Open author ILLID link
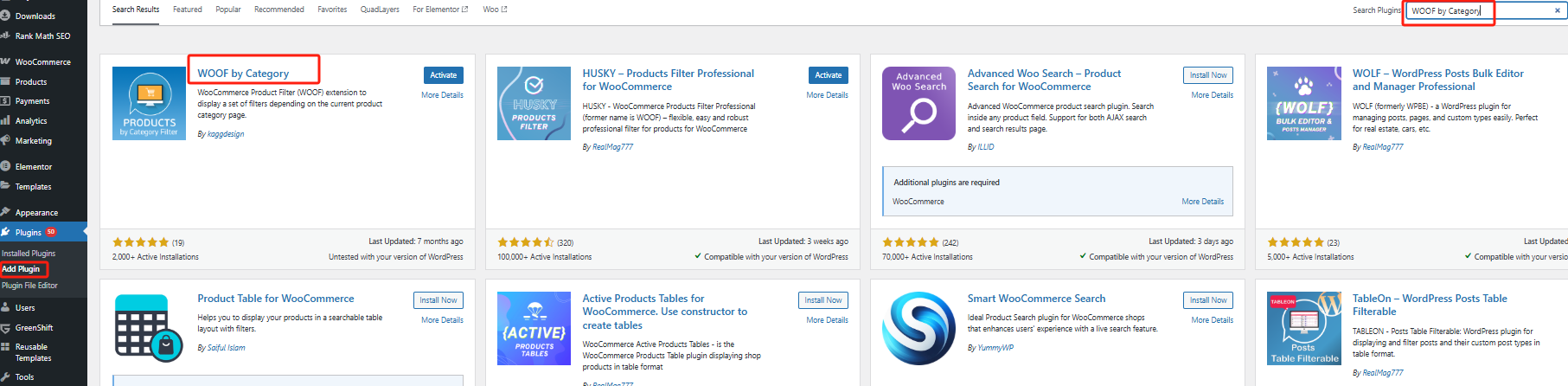 click(986, 147)
